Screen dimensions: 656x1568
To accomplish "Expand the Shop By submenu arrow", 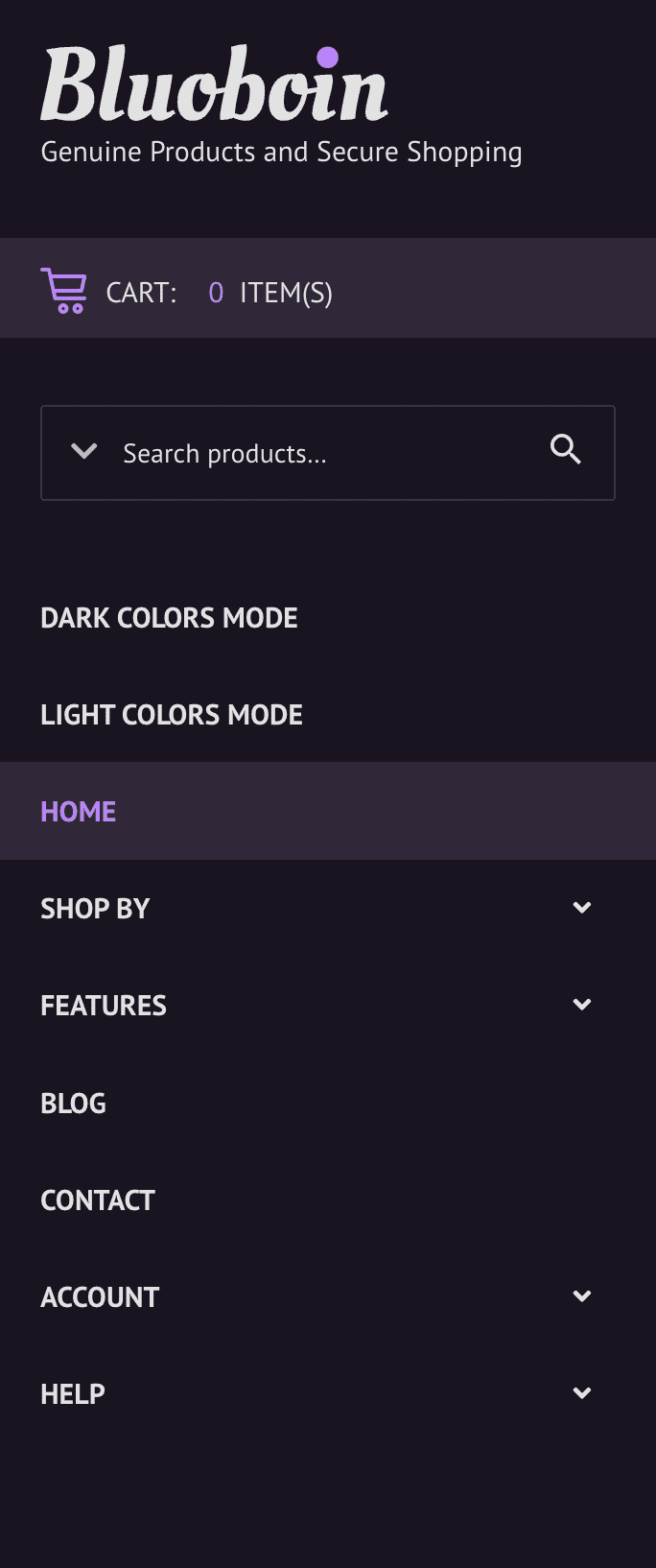I will (x=582, y=908).
